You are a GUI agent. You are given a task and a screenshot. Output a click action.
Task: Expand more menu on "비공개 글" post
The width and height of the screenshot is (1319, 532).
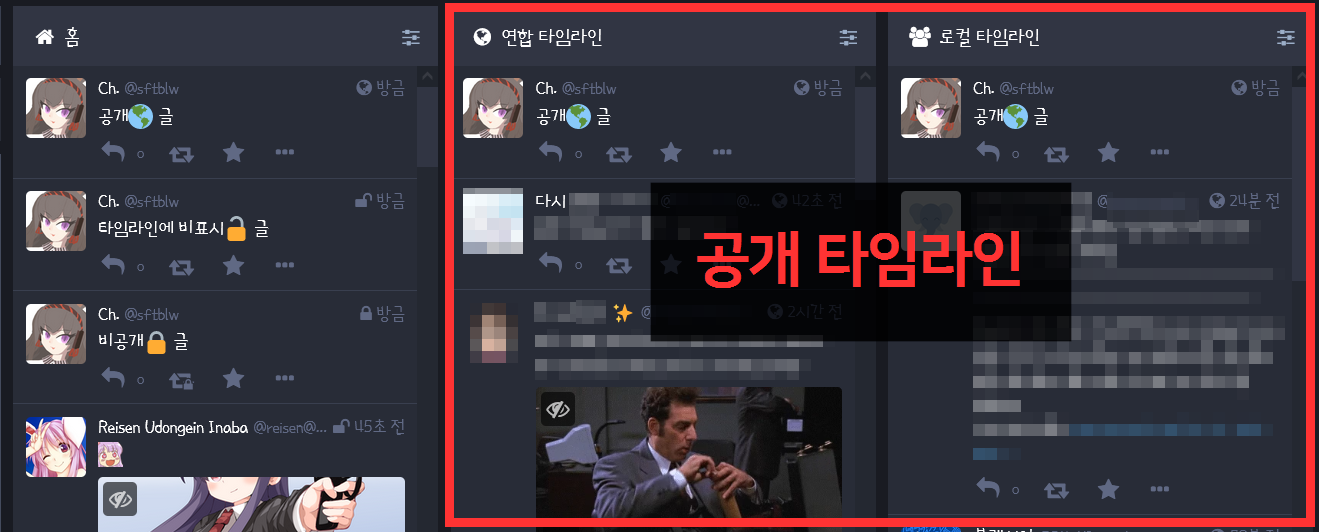(284, 379)
